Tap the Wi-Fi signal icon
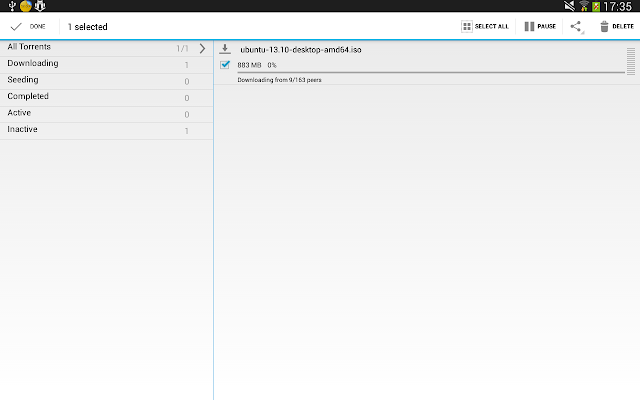 click(x=584, y=6)
